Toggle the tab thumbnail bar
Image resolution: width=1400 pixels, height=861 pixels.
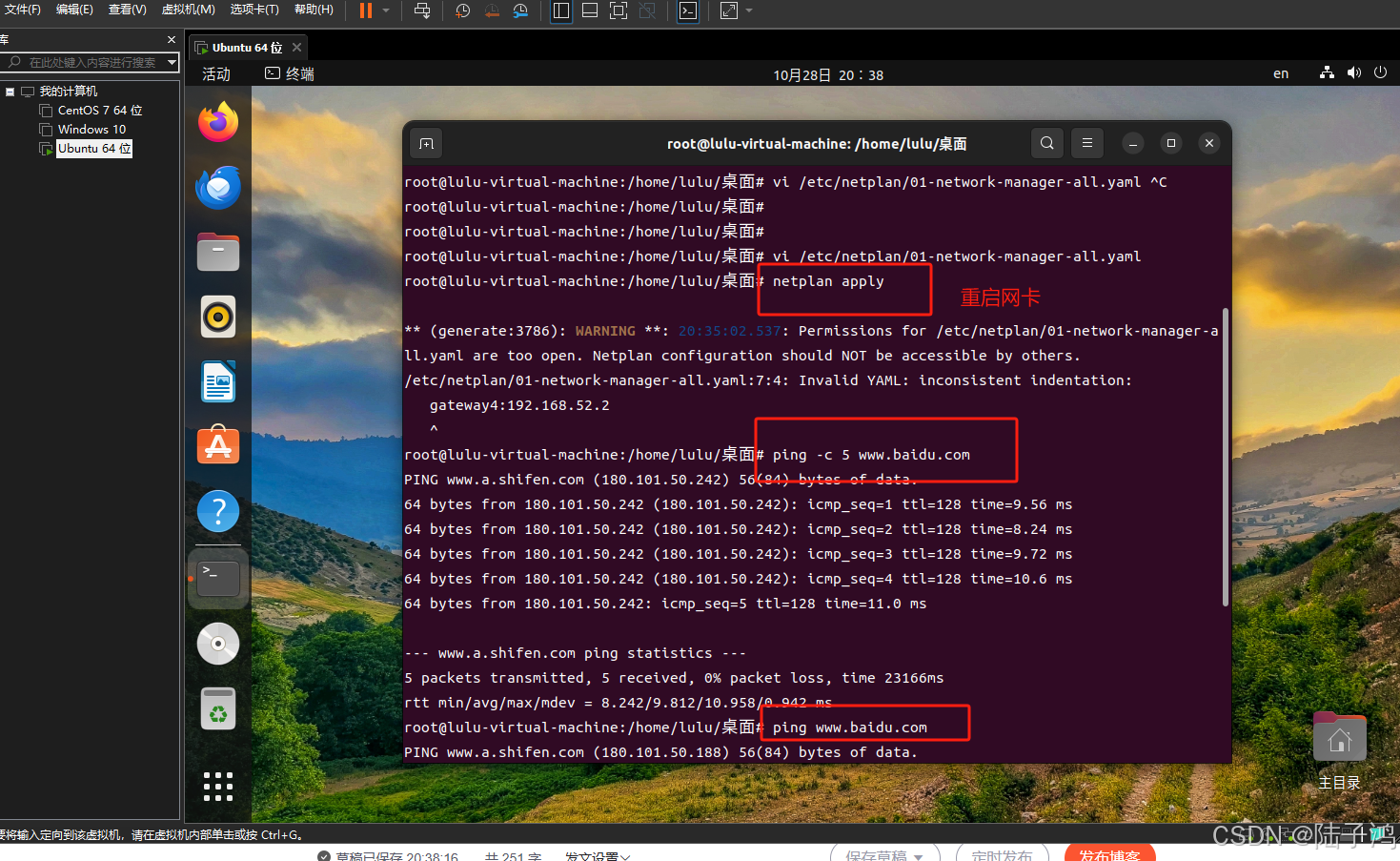click(591, 10)
